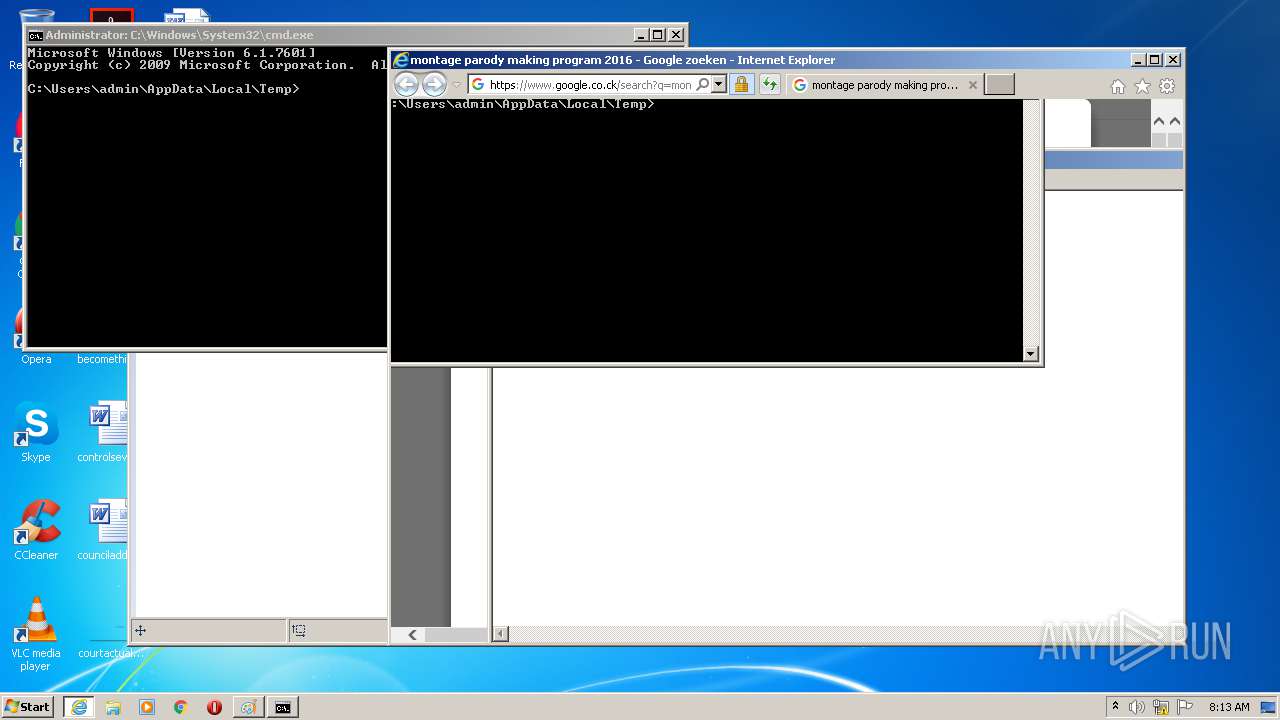Open Windows Explorer from taskbar
The image size is (1280, 720).
(113, 707)
